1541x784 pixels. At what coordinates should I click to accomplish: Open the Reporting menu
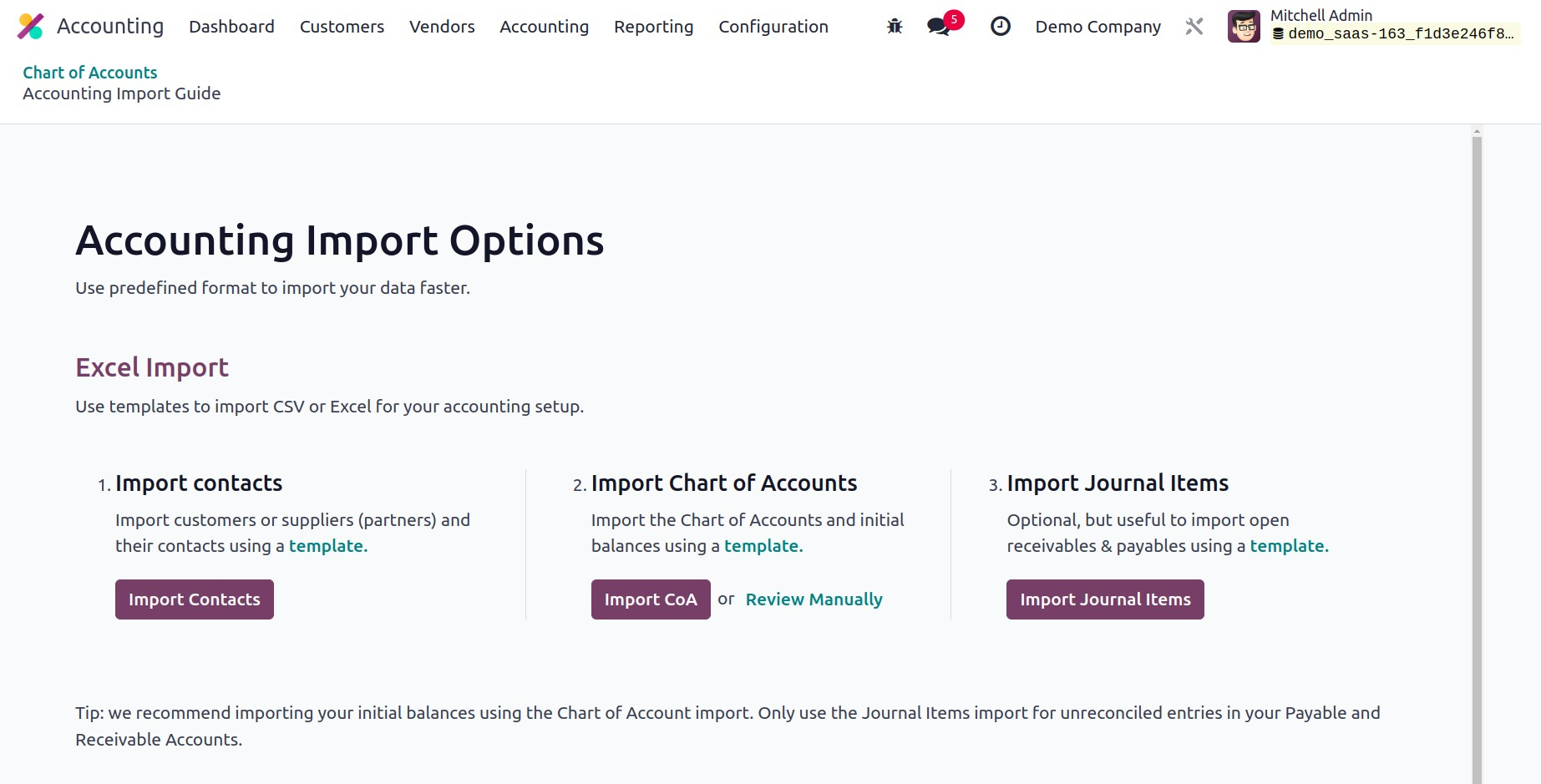653,27
